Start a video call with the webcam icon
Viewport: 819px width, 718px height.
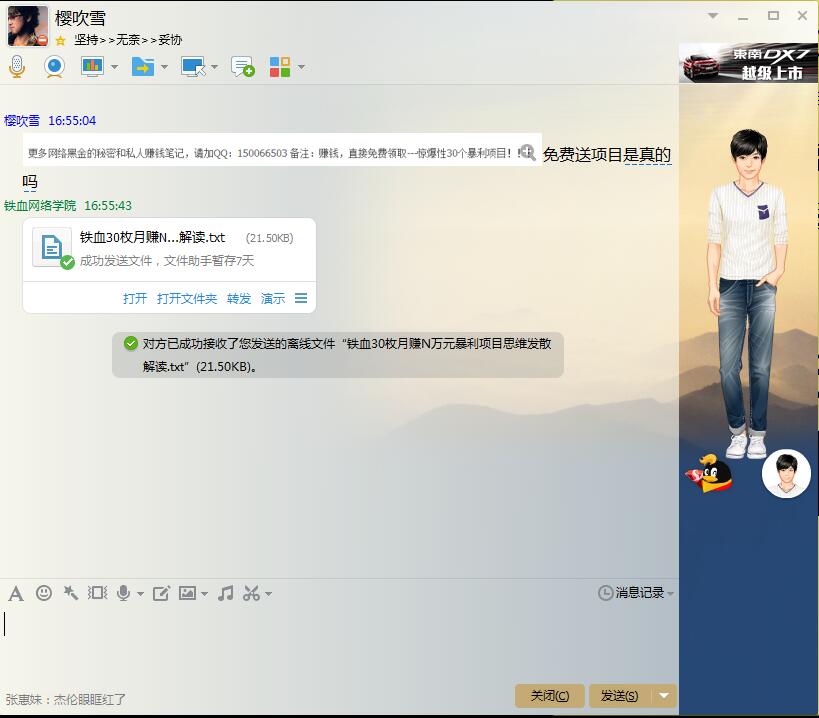pyautogui.click(x=54, y=67)
